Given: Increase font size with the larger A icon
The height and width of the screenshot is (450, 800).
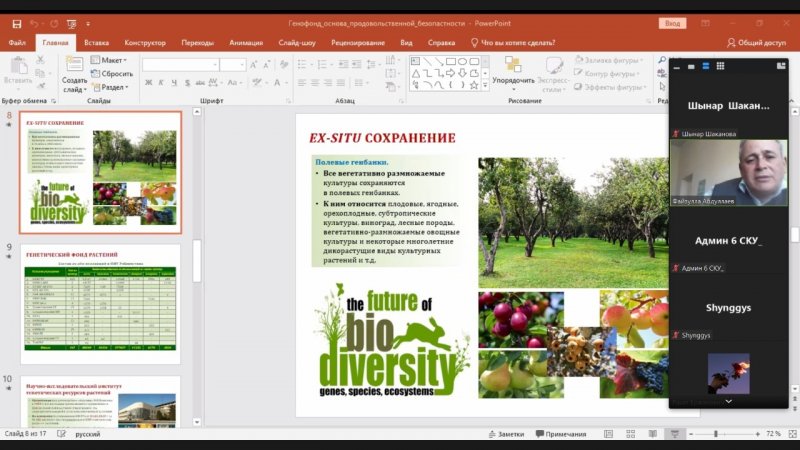Looking at the screenshot, I should 254,65.
